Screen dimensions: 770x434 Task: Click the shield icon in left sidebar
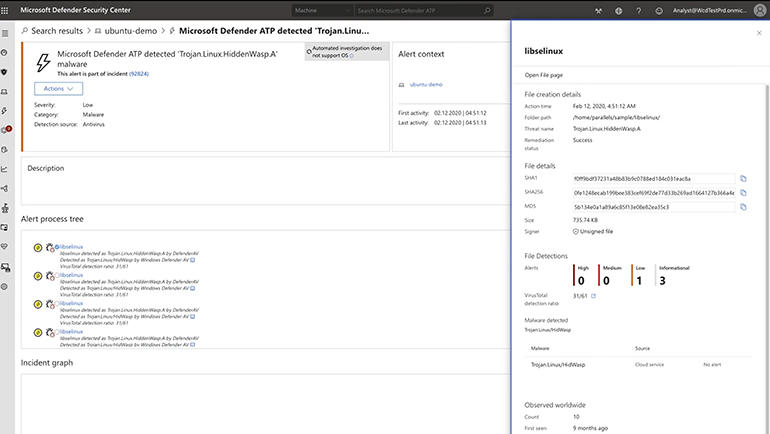coord(6,71)
